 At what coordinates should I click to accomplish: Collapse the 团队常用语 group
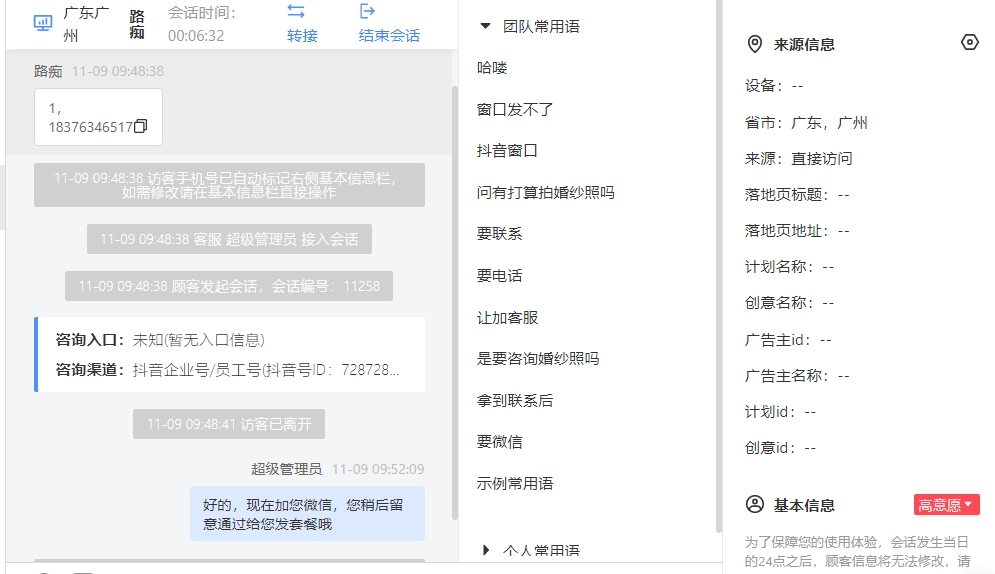click(x=485, y=26)
